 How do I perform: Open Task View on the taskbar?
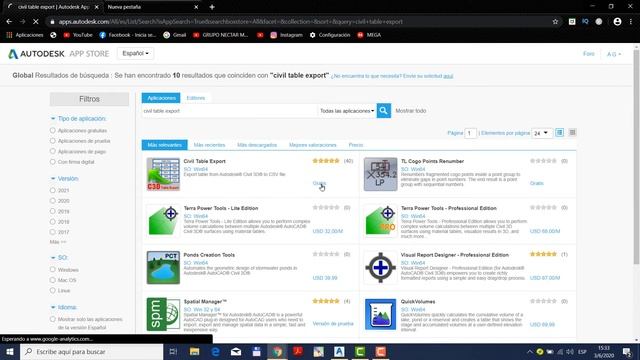tap(173, 351)
